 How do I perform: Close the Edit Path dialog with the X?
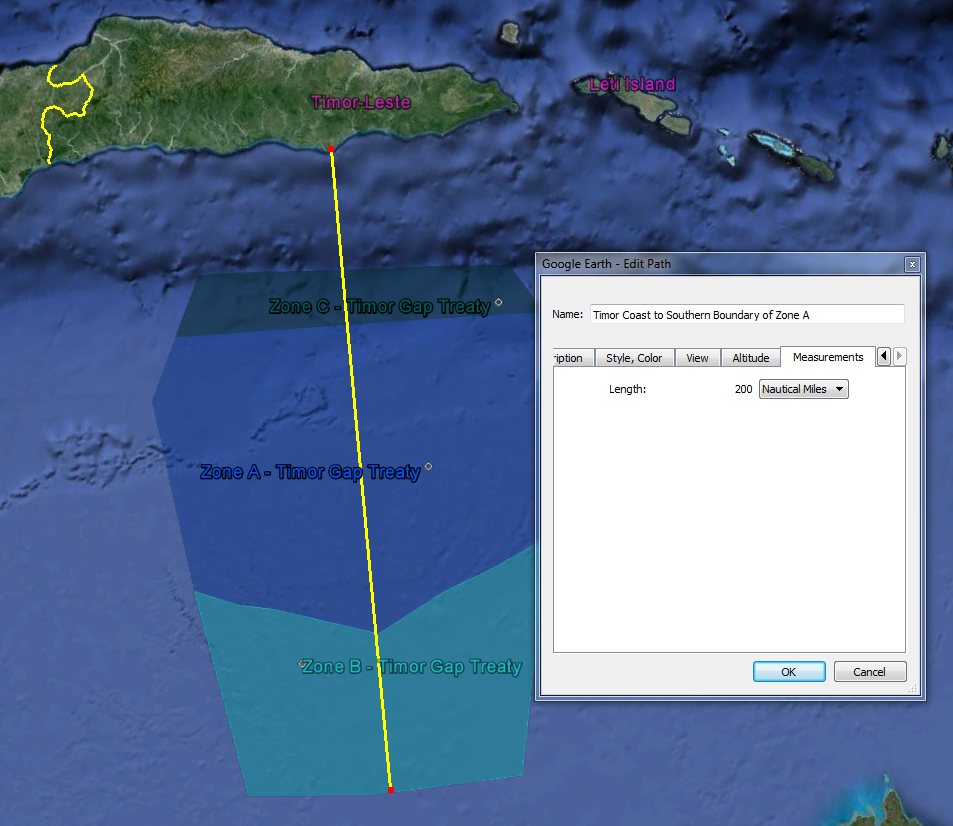point(911,264)
